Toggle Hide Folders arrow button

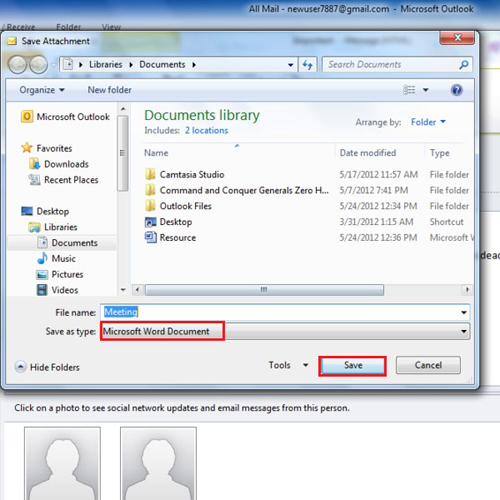click(20, 367)
